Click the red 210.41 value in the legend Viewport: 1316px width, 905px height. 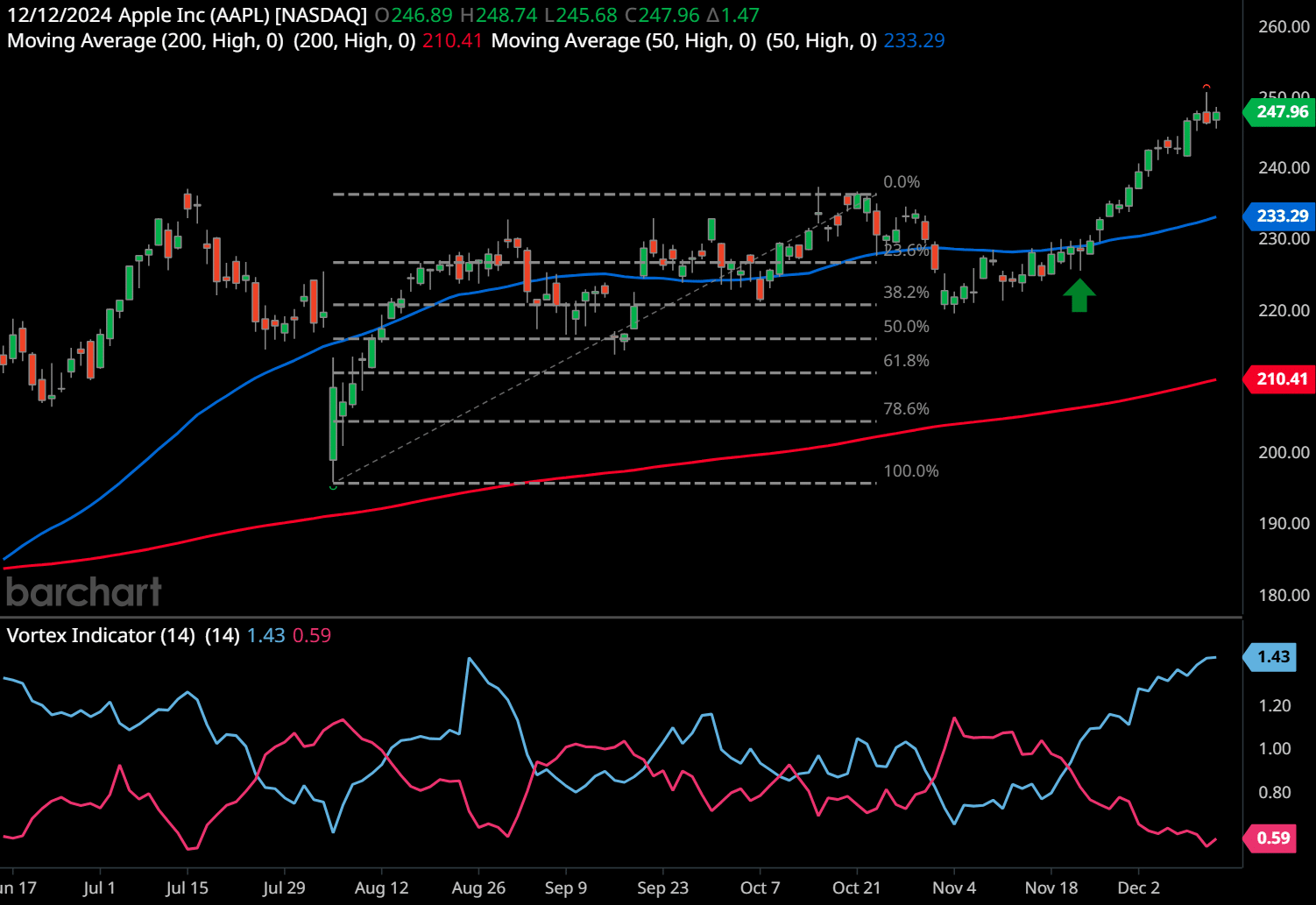[452, 40]
